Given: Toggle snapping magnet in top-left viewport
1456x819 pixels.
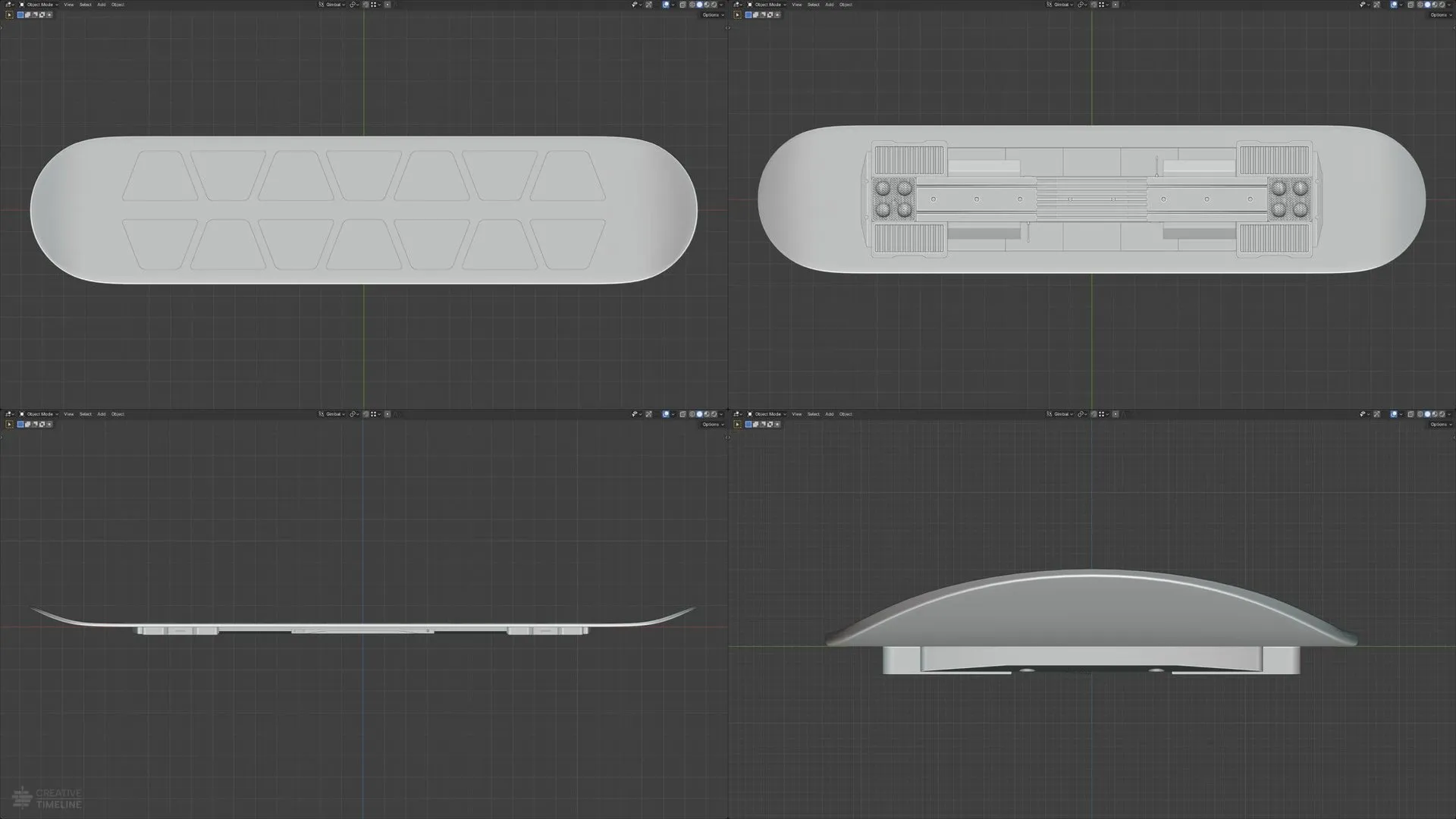Looking at the screenshot, I should click(x=366, y=5).
